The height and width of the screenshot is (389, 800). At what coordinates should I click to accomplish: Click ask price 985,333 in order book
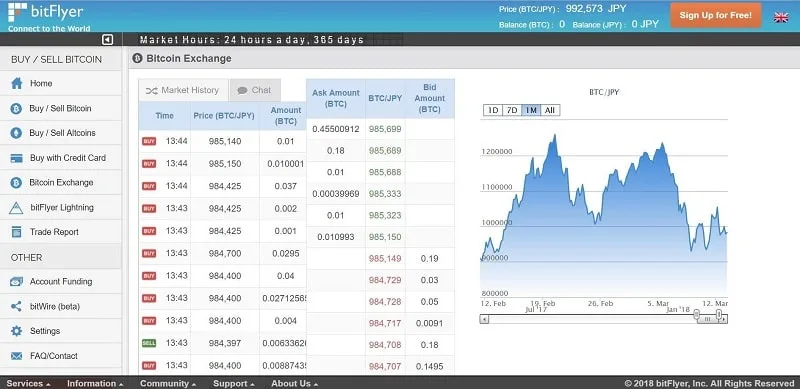coord(385,194)
